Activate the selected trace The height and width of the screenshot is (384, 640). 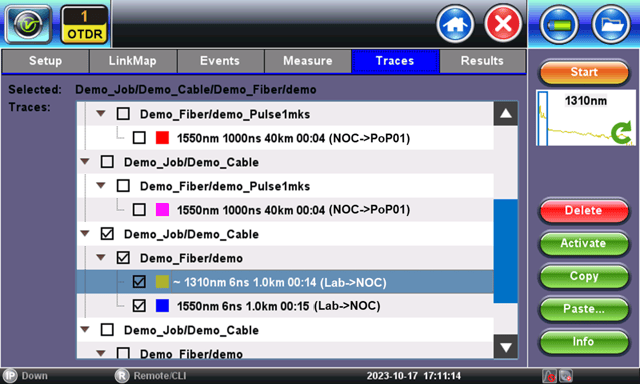pyautogui.click(x=584, y=243)
